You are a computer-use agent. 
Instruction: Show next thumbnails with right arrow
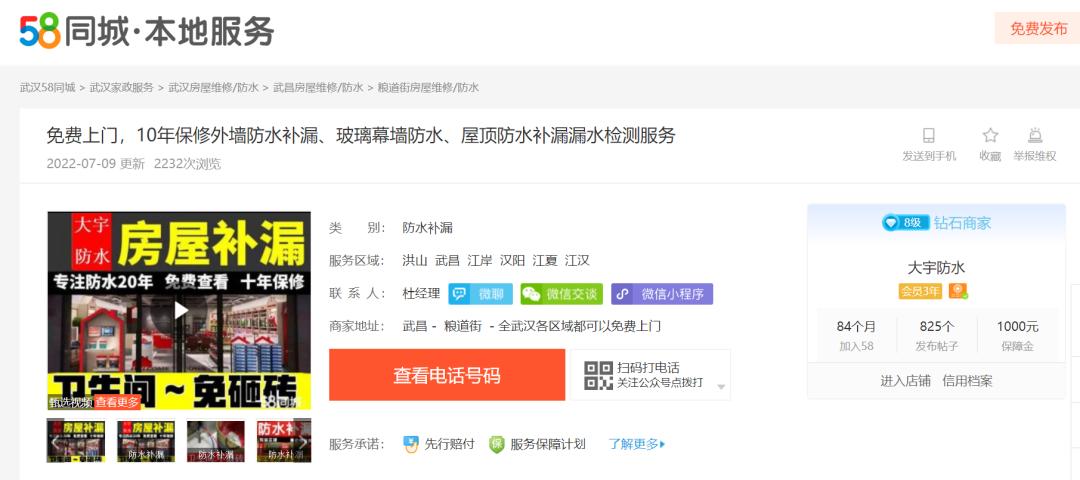302,441
